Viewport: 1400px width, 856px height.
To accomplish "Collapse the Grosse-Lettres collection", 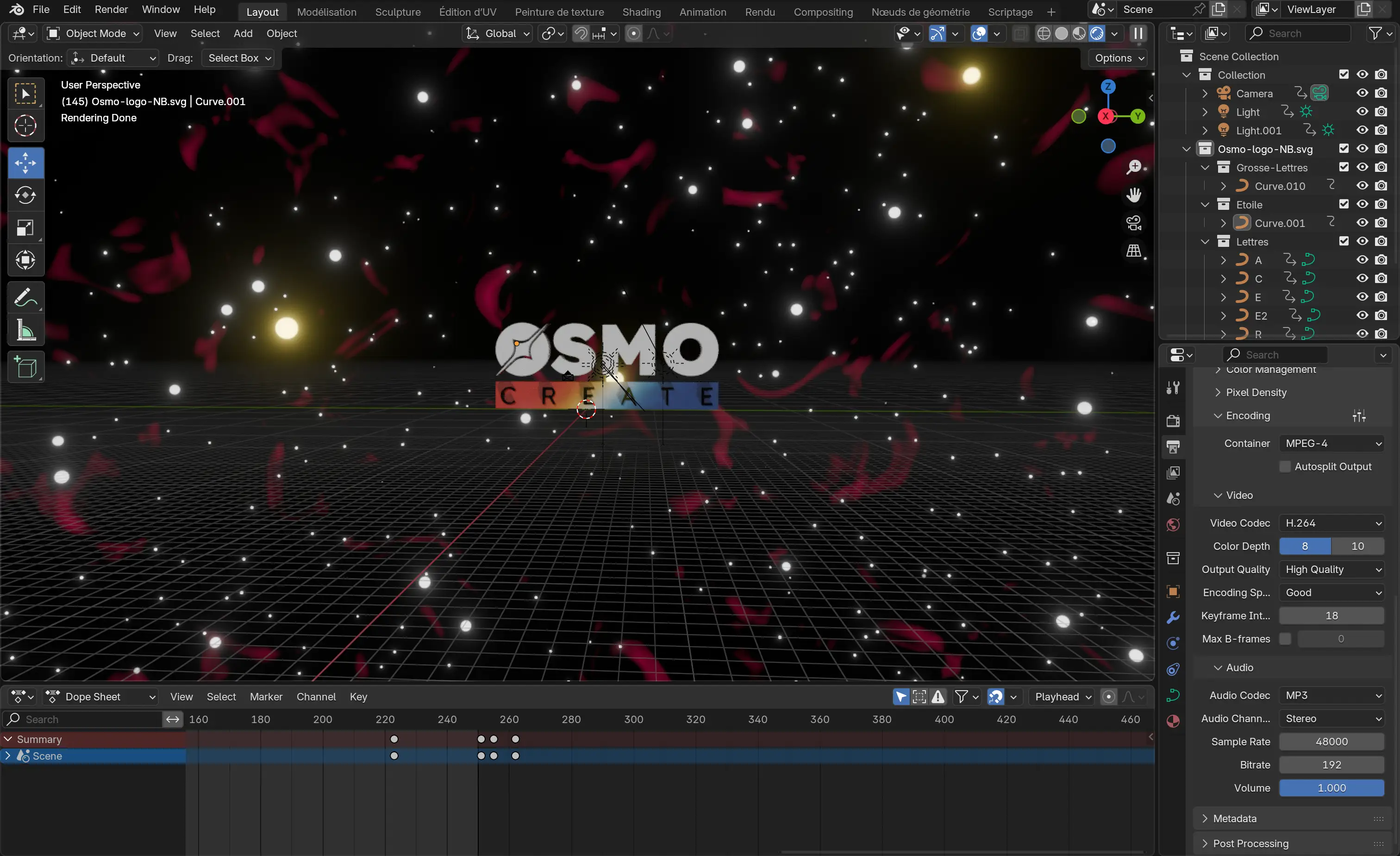I will pos(1205,168).
